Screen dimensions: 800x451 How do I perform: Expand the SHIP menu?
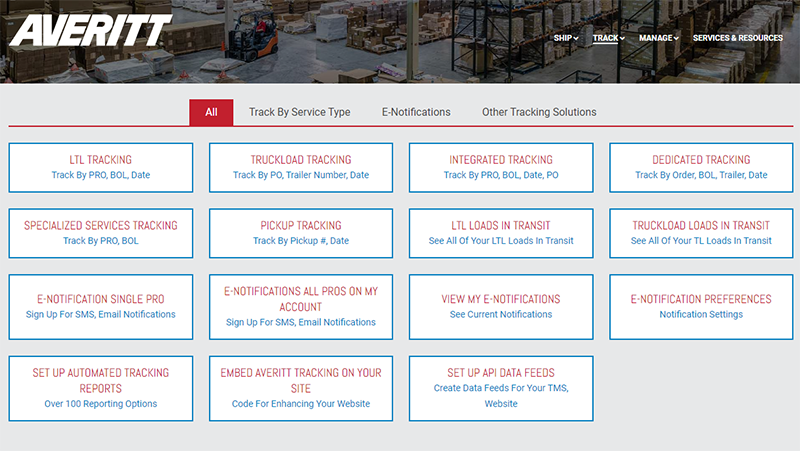coord(566,38)
